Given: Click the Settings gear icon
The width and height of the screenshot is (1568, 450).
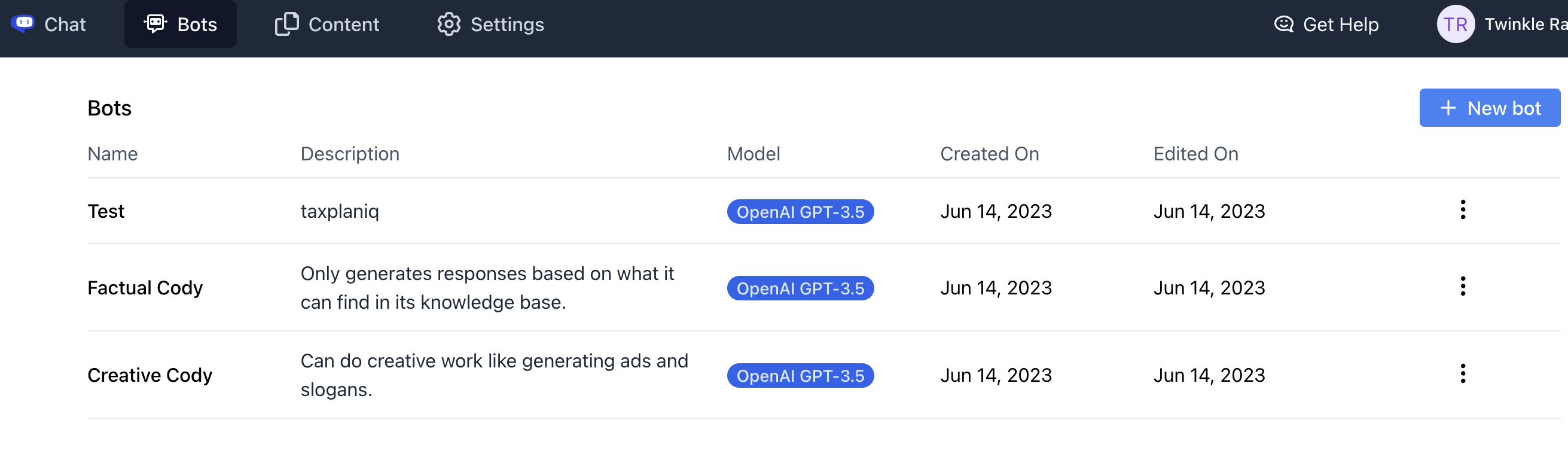Looking at the screenshot, I should (449, 24).
